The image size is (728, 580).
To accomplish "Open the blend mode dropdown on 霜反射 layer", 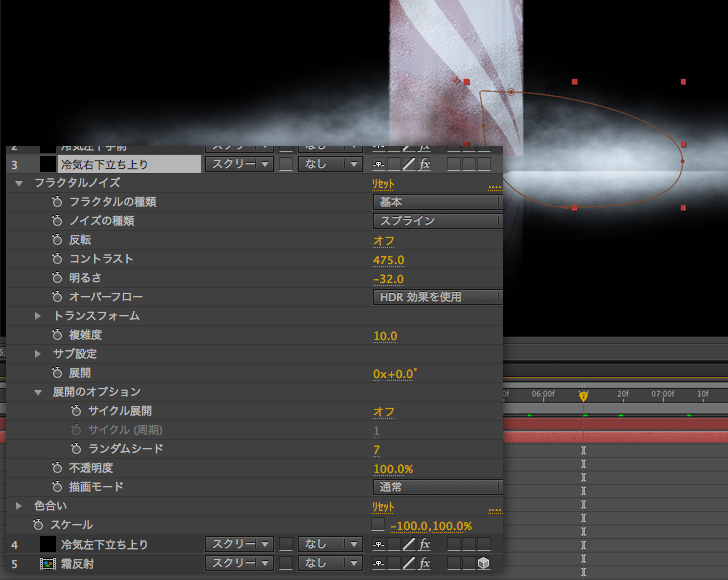I will click(238, 564).
